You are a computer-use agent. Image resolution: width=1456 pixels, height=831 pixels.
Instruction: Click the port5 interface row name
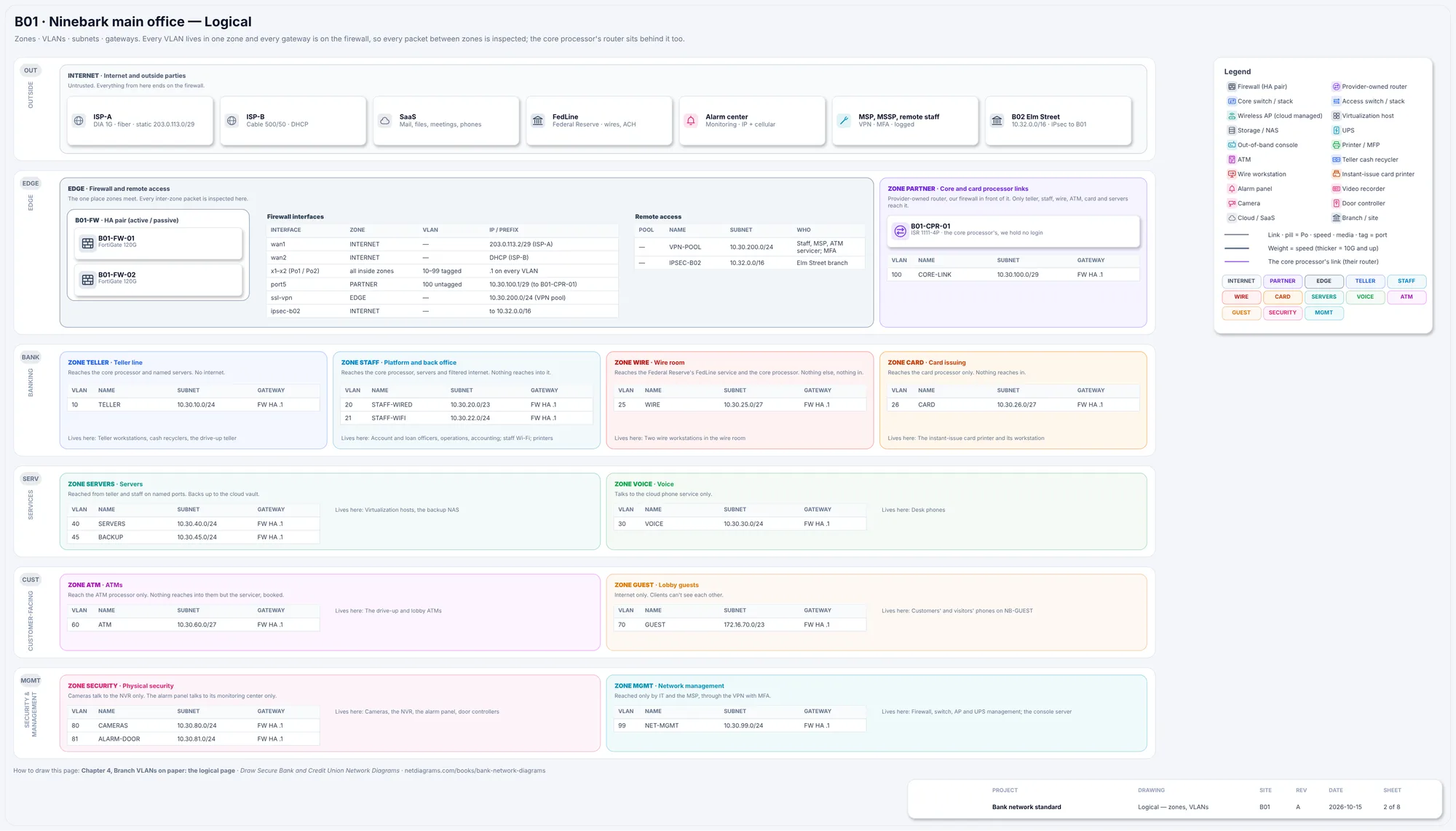pos(279,285)
